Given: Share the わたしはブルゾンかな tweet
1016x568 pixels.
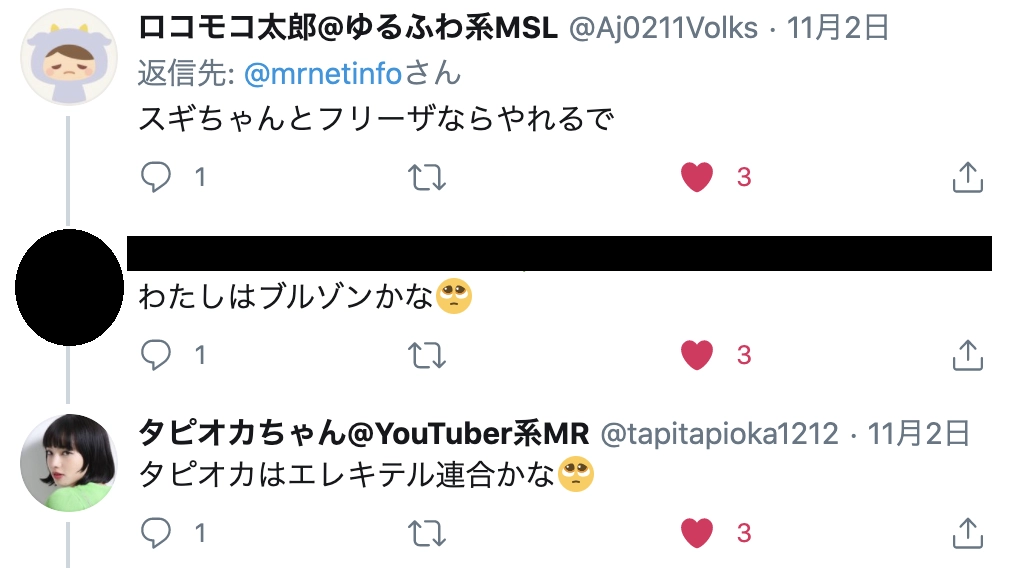Looking at the screenshot, I should [967, 355].
